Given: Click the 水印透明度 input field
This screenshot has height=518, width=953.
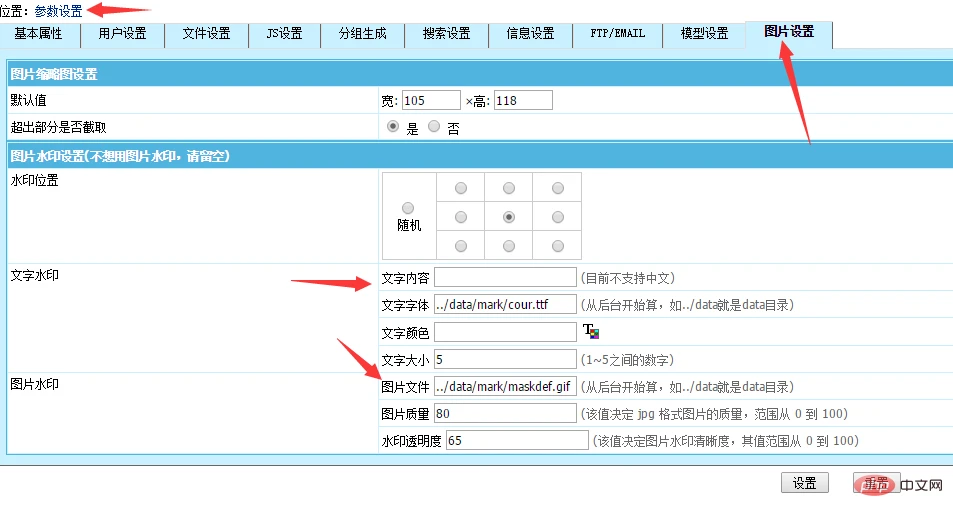Looking at the screenshot, I should (x=517, y=440).
